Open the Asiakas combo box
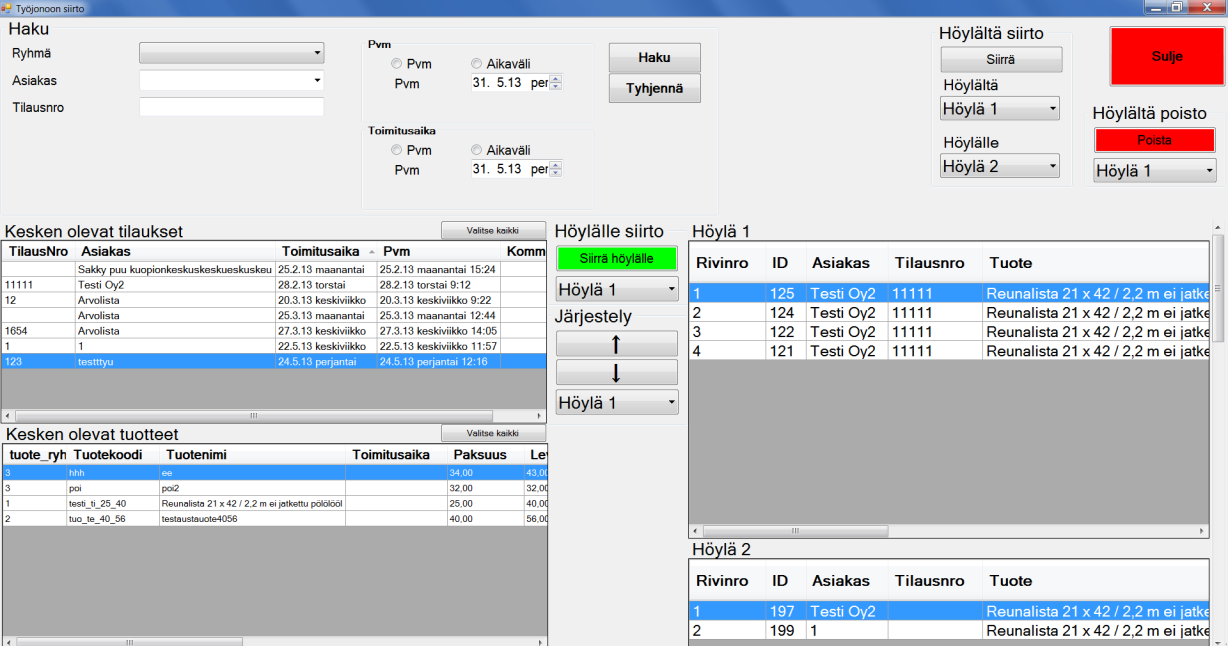Screen dimensions: 1228x646 click(x=231, y=80)
